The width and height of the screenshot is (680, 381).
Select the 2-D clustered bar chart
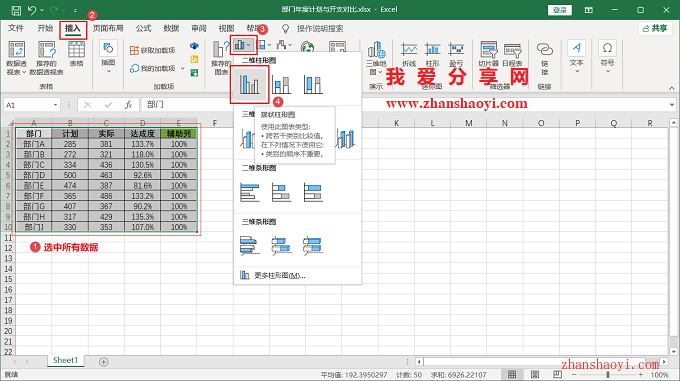[249, 192]
